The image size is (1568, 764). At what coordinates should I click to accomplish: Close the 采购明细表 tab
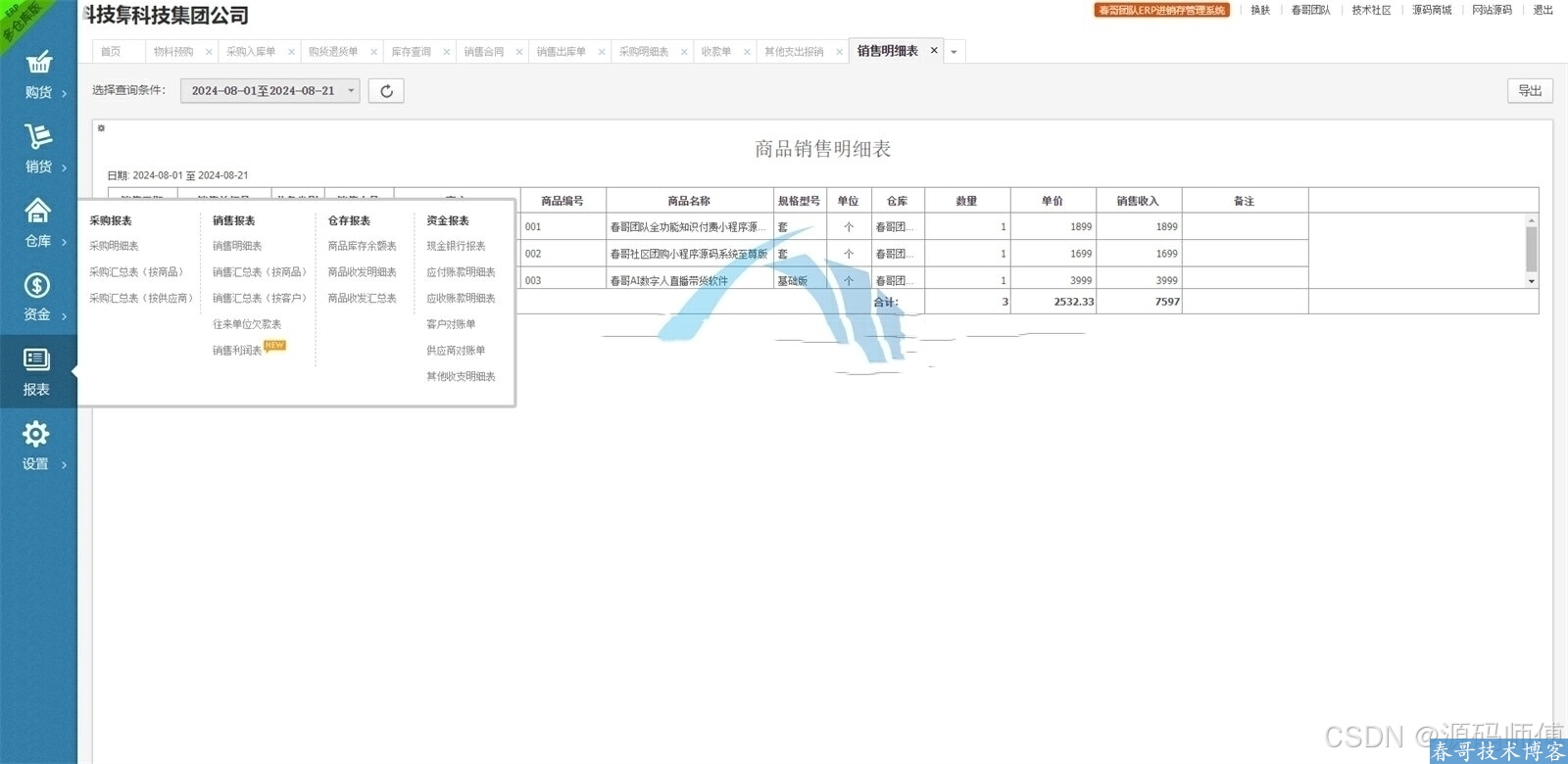pyautogui.click(x=683, y=52)
